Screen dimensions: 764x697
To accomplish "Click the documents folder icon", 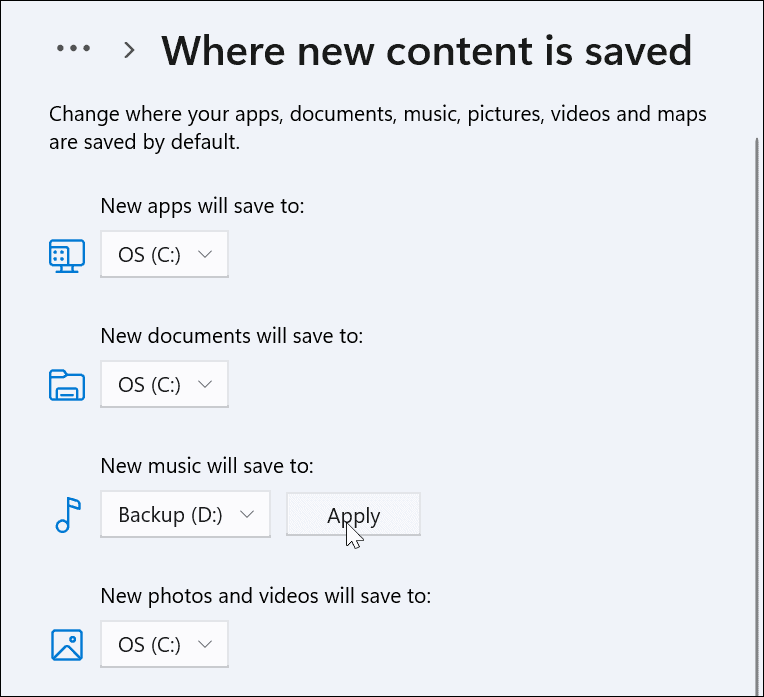I will [67, 385].
